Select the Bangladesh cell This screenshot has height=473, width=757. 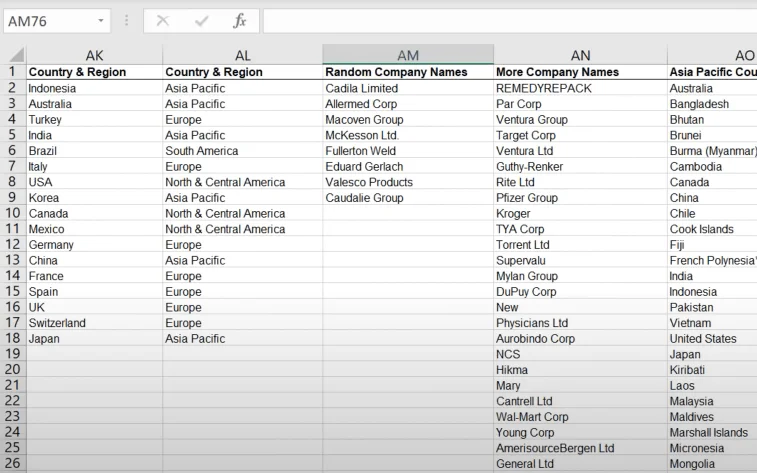712,104
